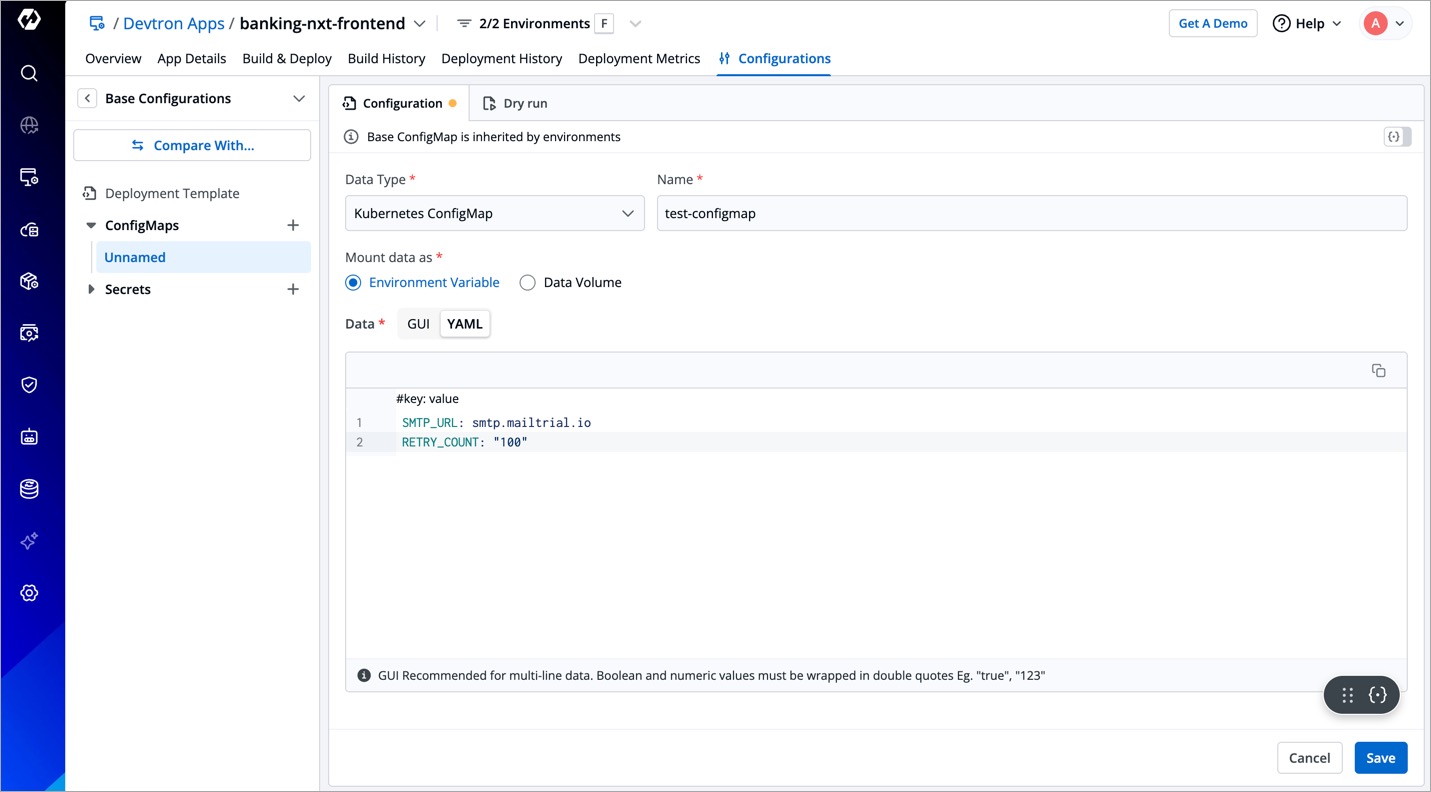This screenshot has width=1431, height=792.
Task: Open the security shield icon in sidebar
Action: 29,385
